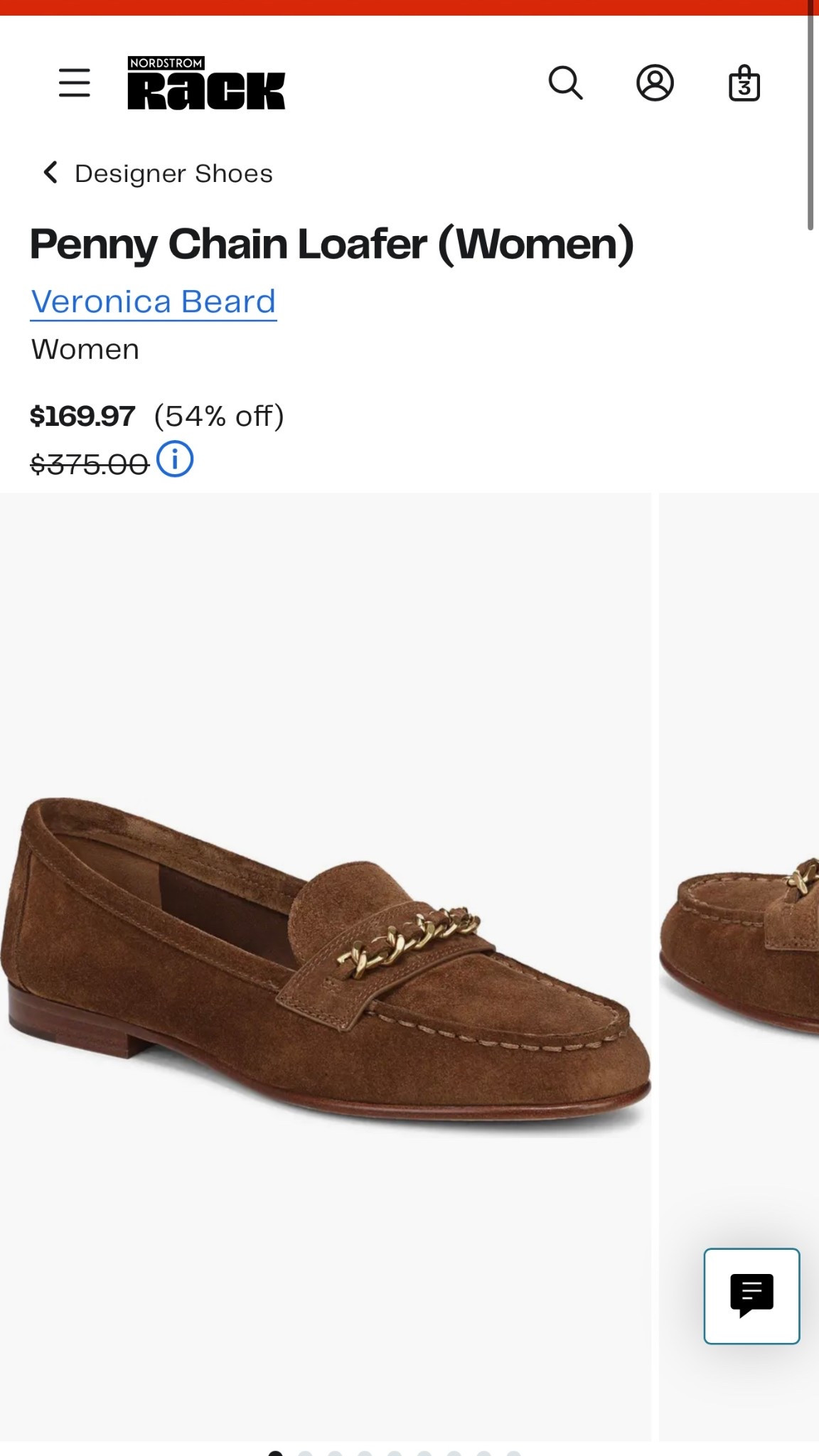Open the hamburger navigation menu
The width and height of the screenshot is (819, 1456).
click(74, 83)
